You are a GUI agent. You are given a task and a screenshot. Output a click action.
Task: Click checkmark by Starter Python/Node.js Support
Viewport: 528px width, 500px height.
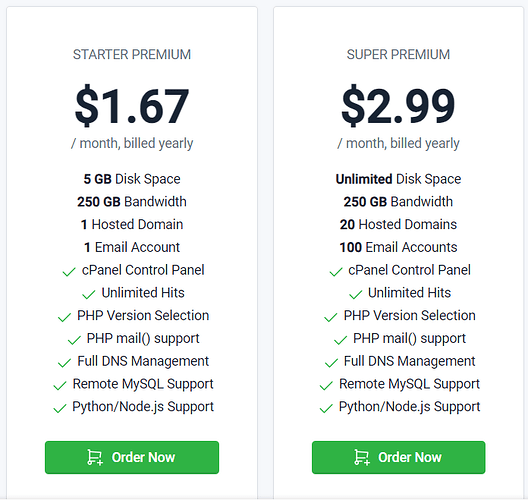tap(60, 408)
